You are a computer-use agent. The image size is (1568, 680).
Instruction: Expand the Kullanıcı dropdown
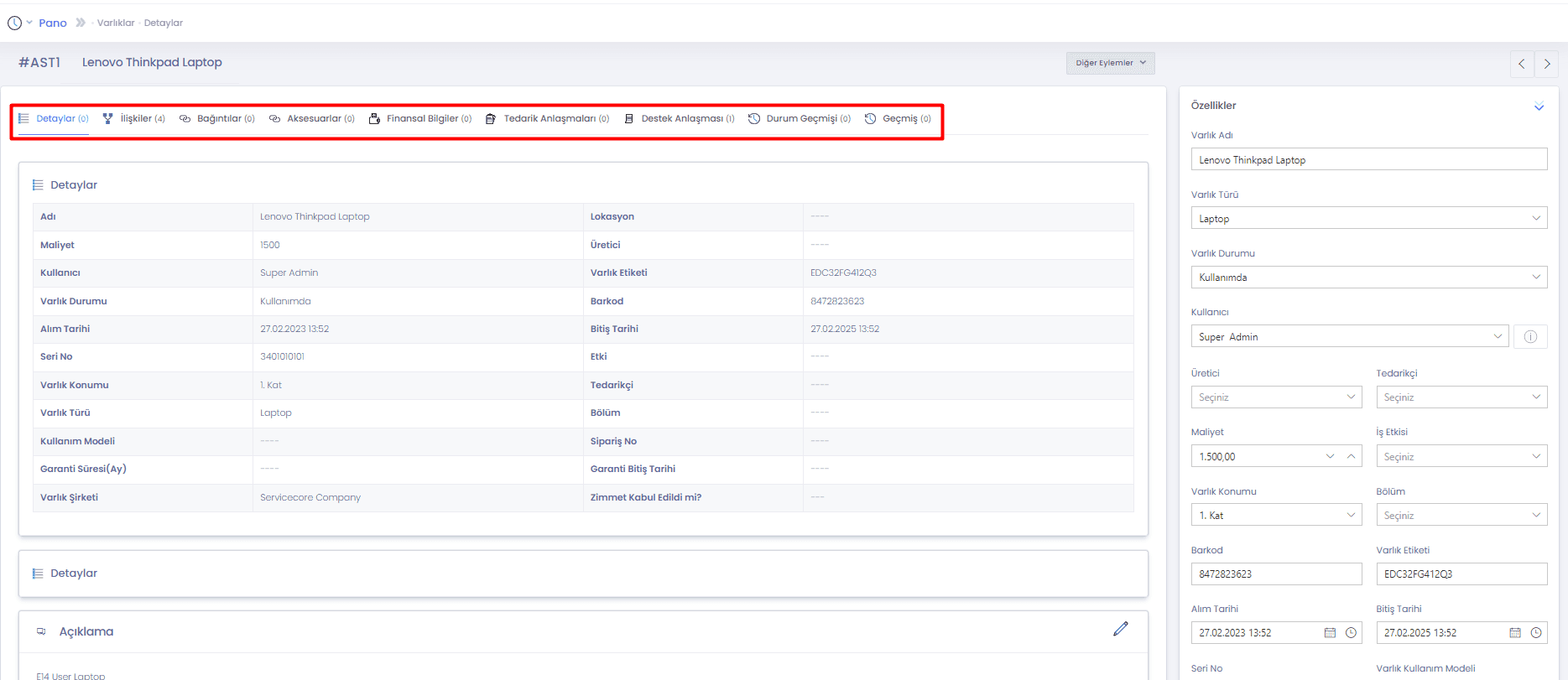tap(1350, 336)
